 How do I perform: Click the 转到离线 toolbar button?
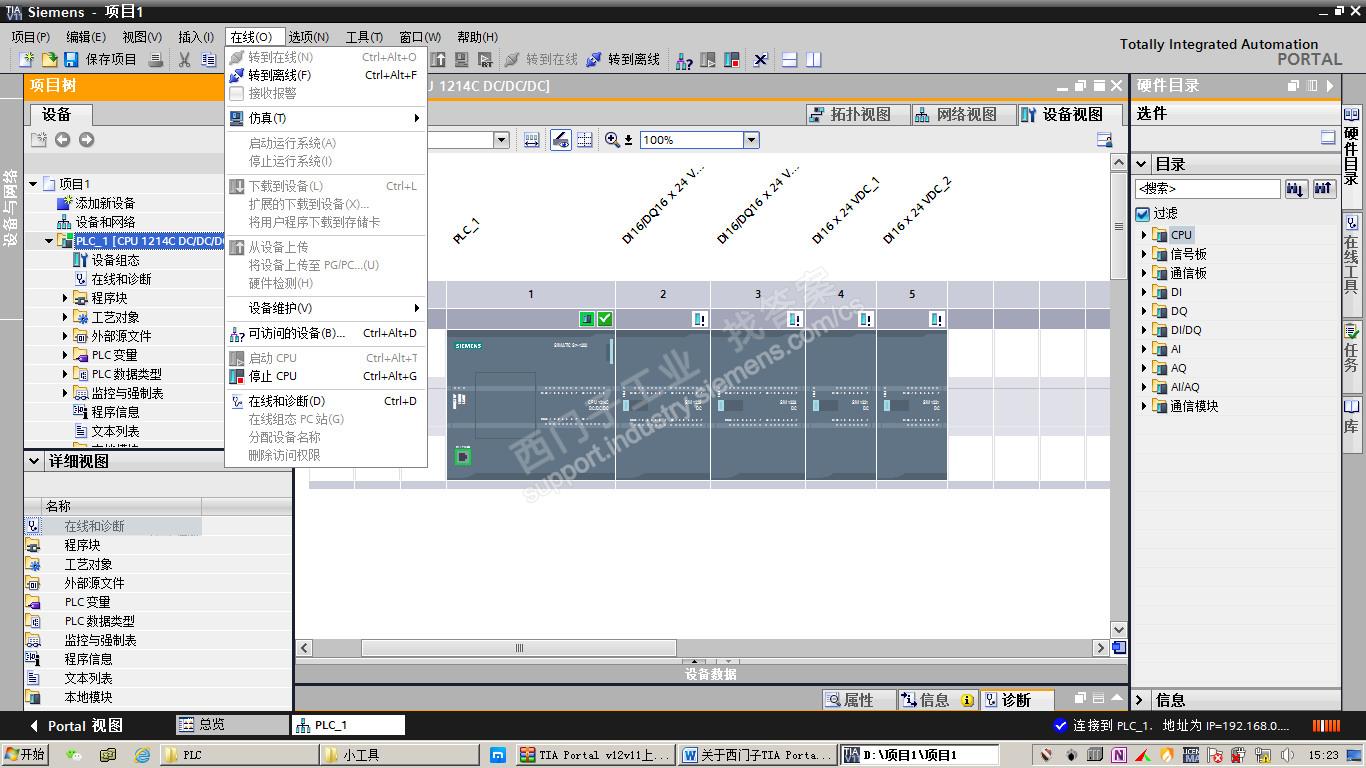tap(623, 60)
